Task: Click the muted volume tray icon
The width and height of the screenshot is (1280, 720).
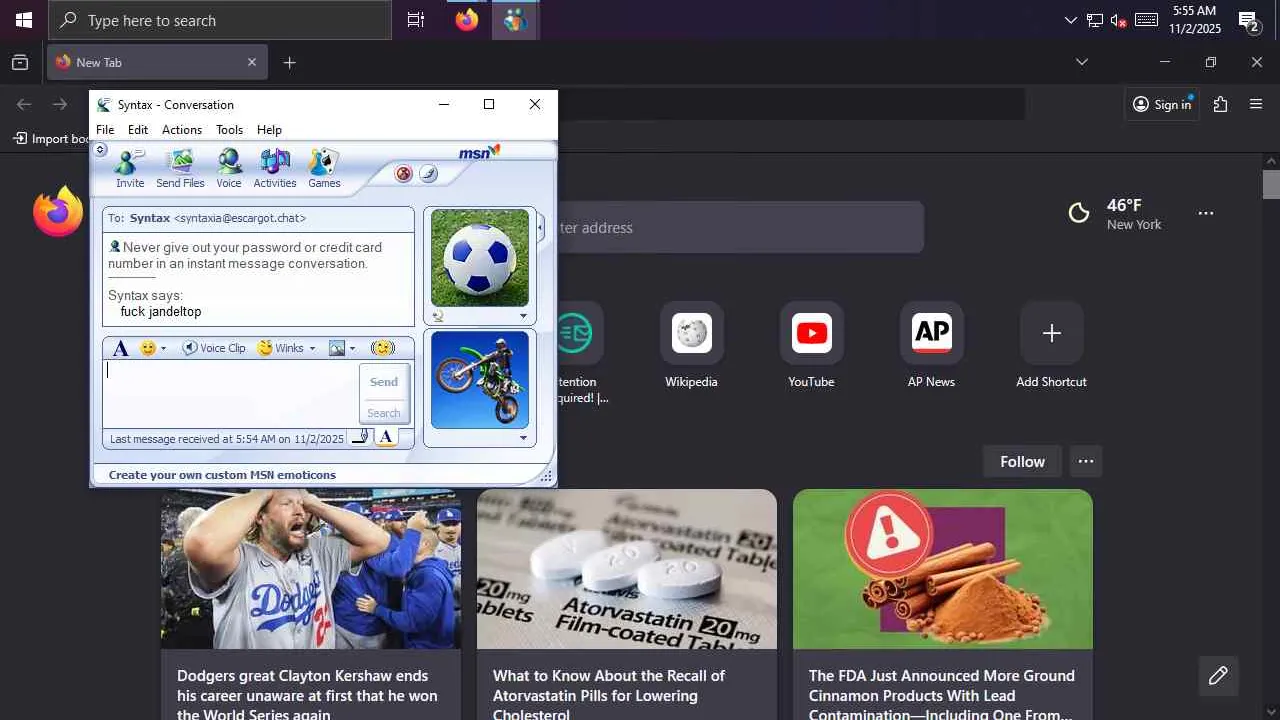Action: click(x=1119, y=20)
